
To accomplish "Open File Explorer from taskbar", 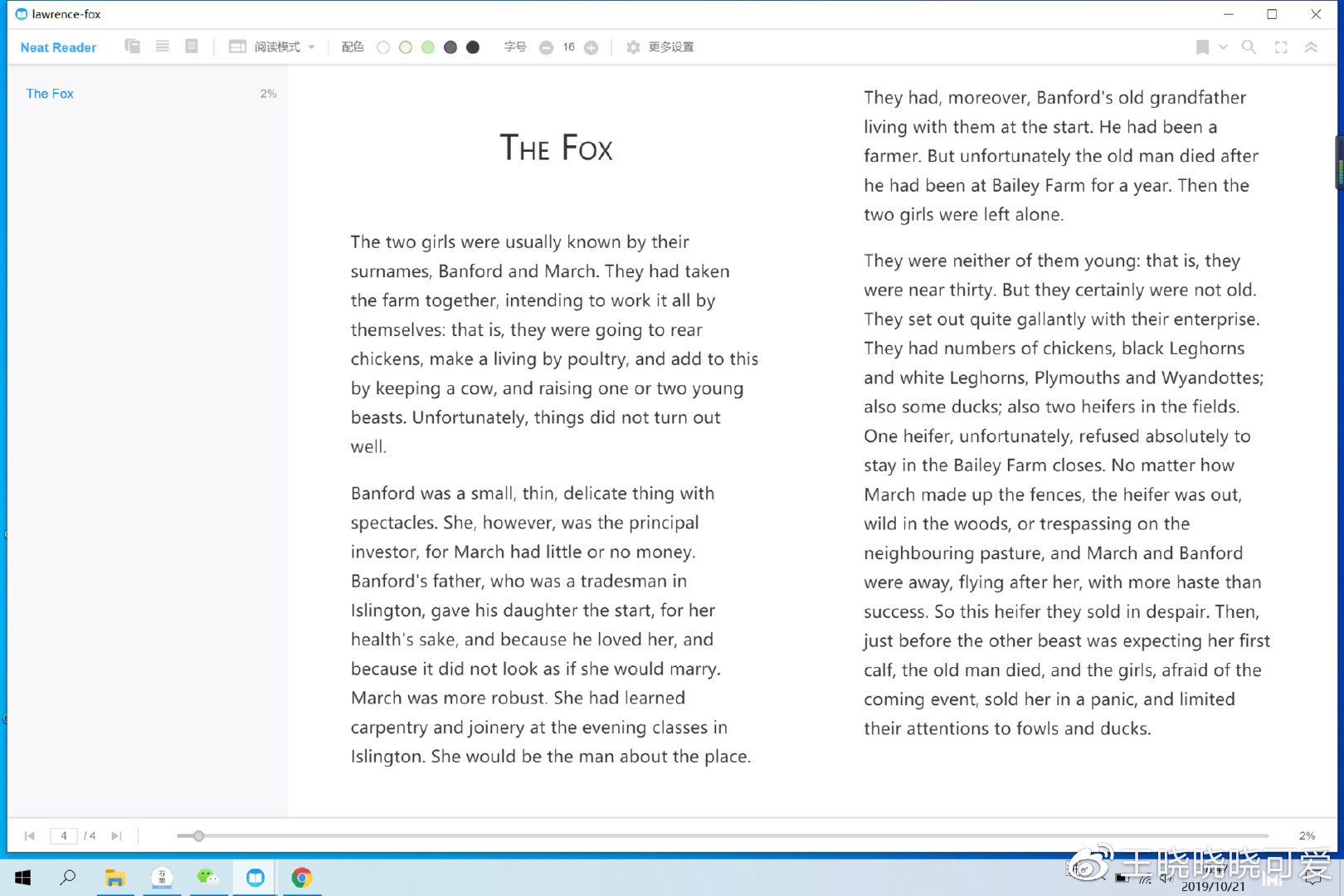I will click(115, 877).
